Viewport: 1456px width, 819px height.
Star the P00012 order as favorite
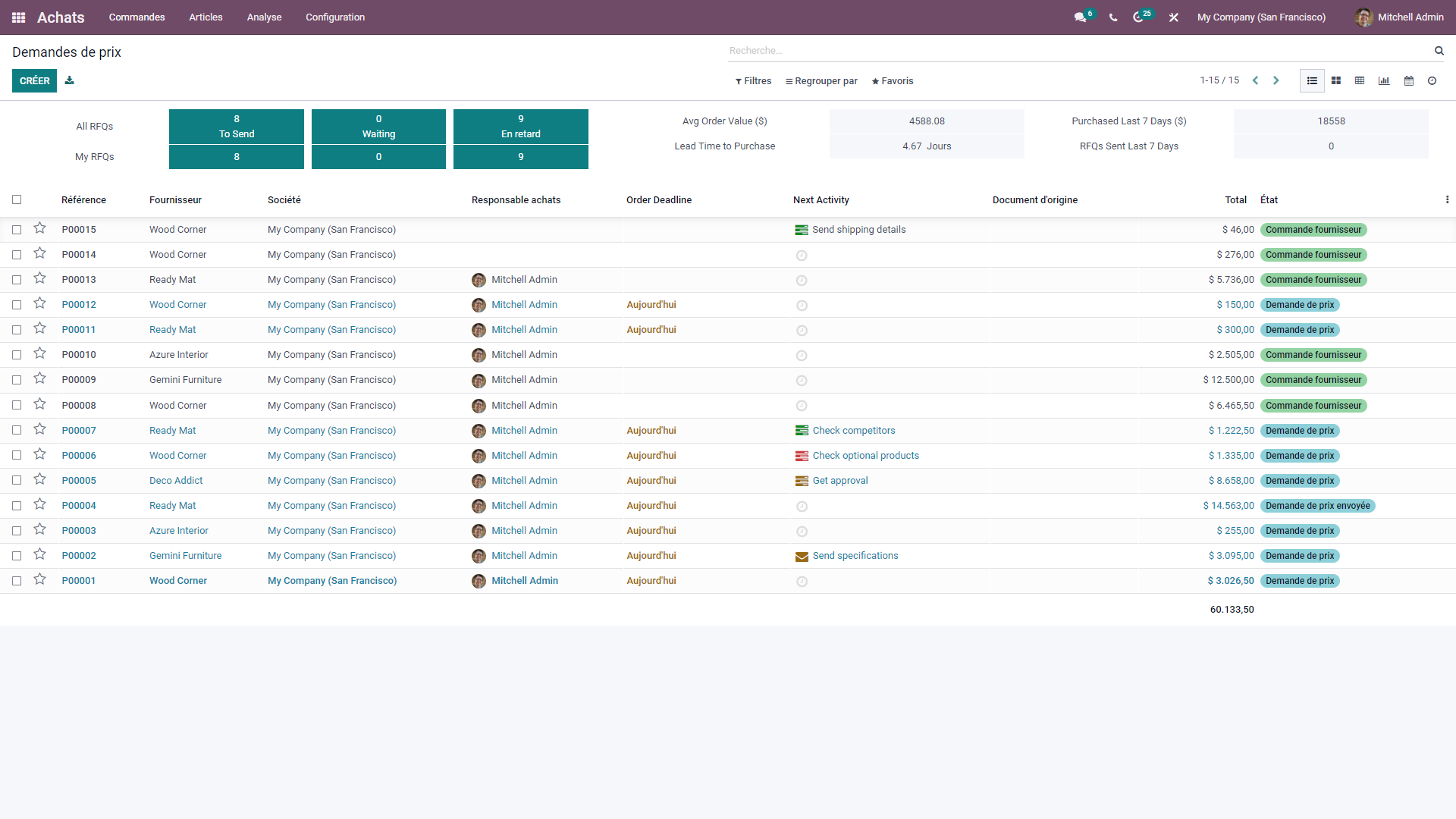tap(40, 303)
